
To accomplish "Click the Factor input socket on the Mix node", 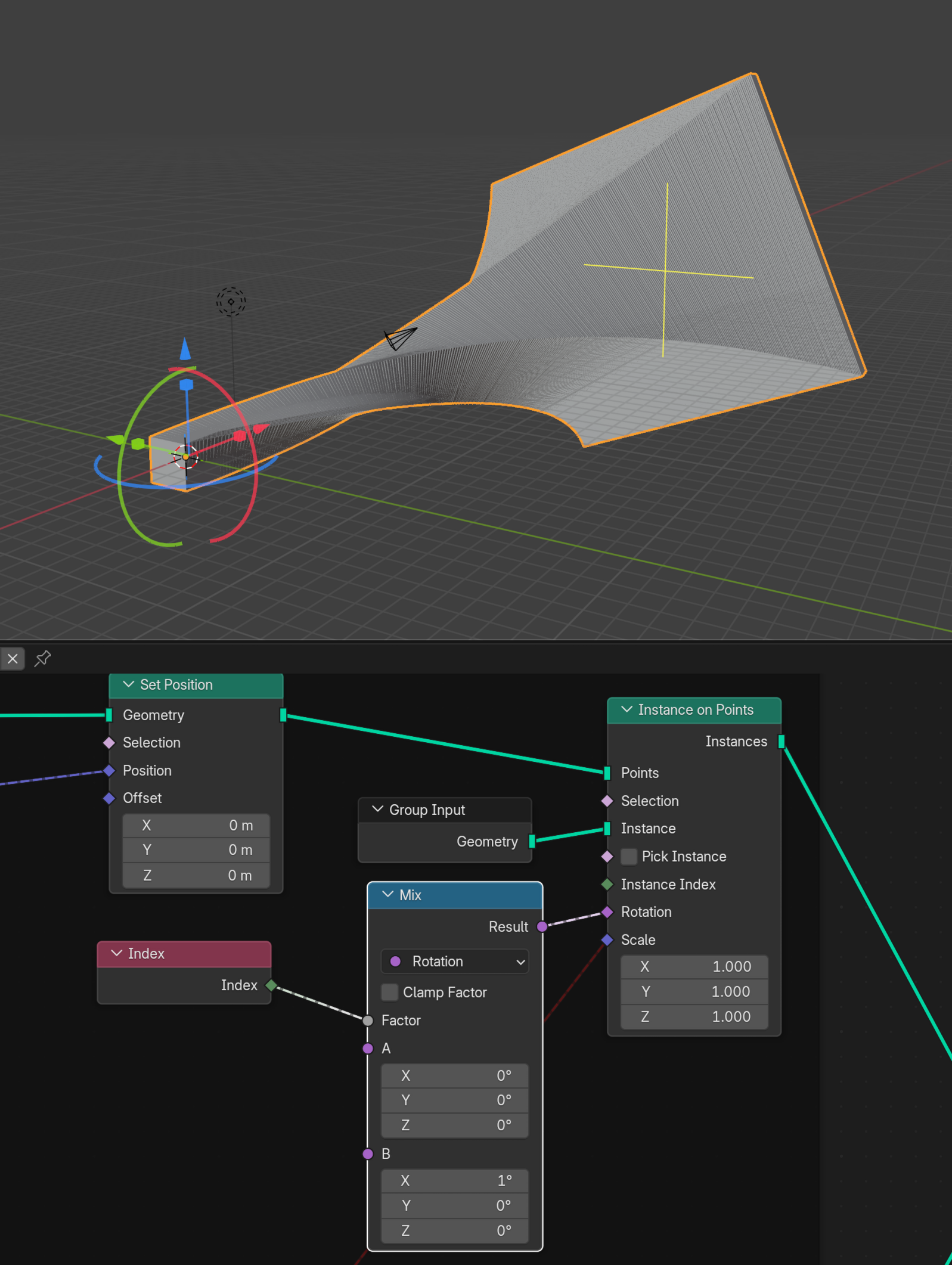I will coord(368,1021).
